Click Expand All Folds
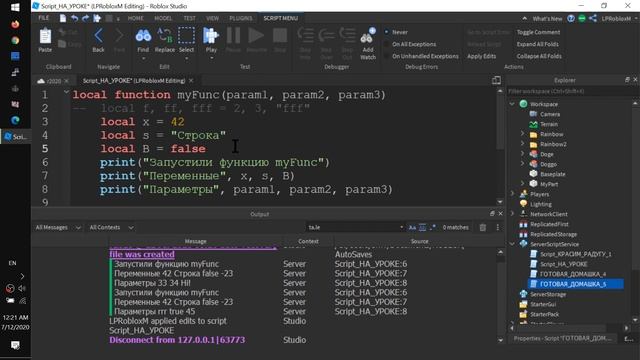Image resolution: width=640 pixels, height=360 pixels. click(538, 44)
